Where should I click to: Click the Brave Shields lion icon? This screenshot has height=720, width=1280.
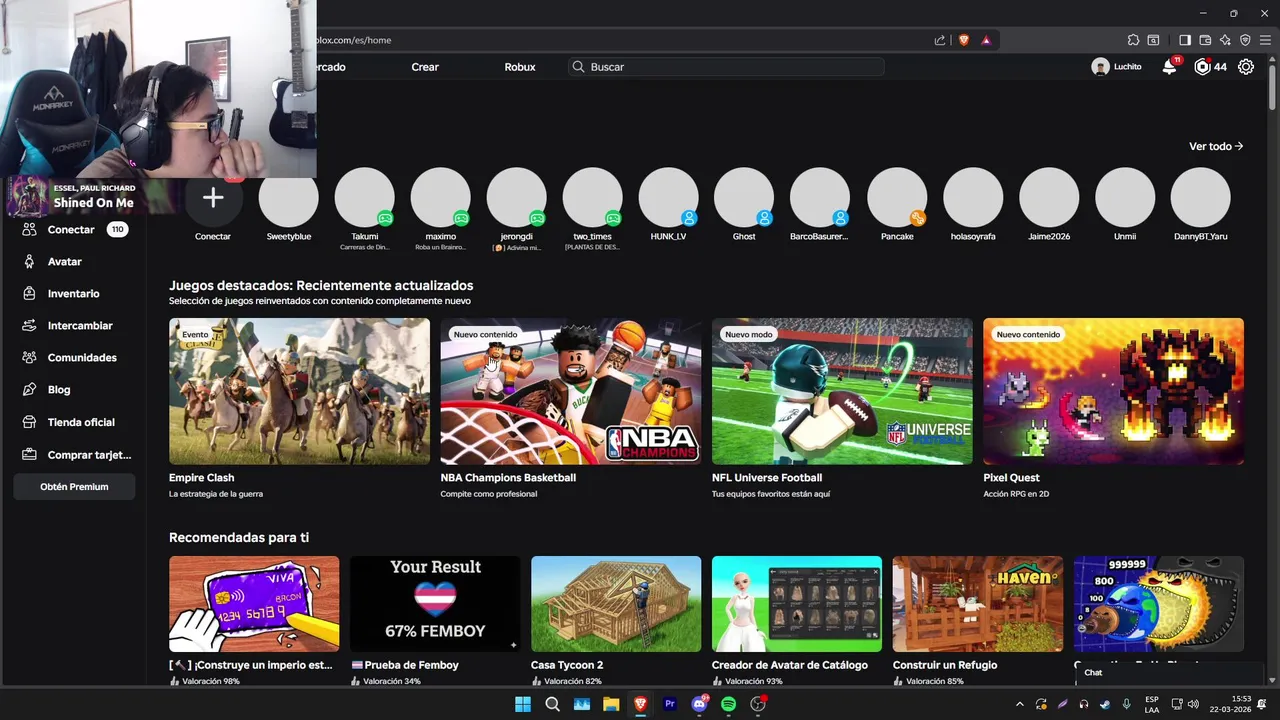(964, 40)
